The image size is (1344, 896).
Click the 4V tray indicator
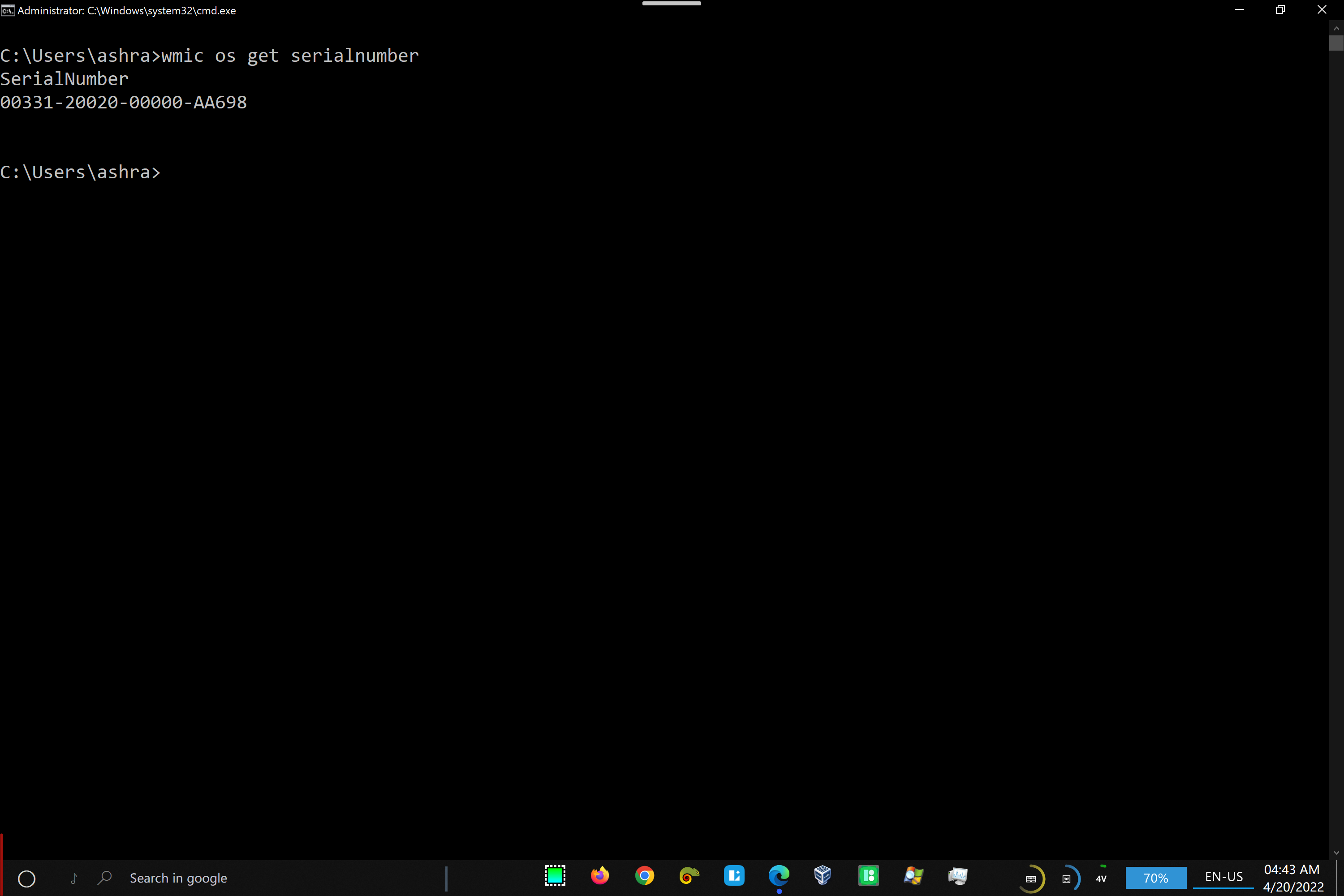(x=1101, y=878)
